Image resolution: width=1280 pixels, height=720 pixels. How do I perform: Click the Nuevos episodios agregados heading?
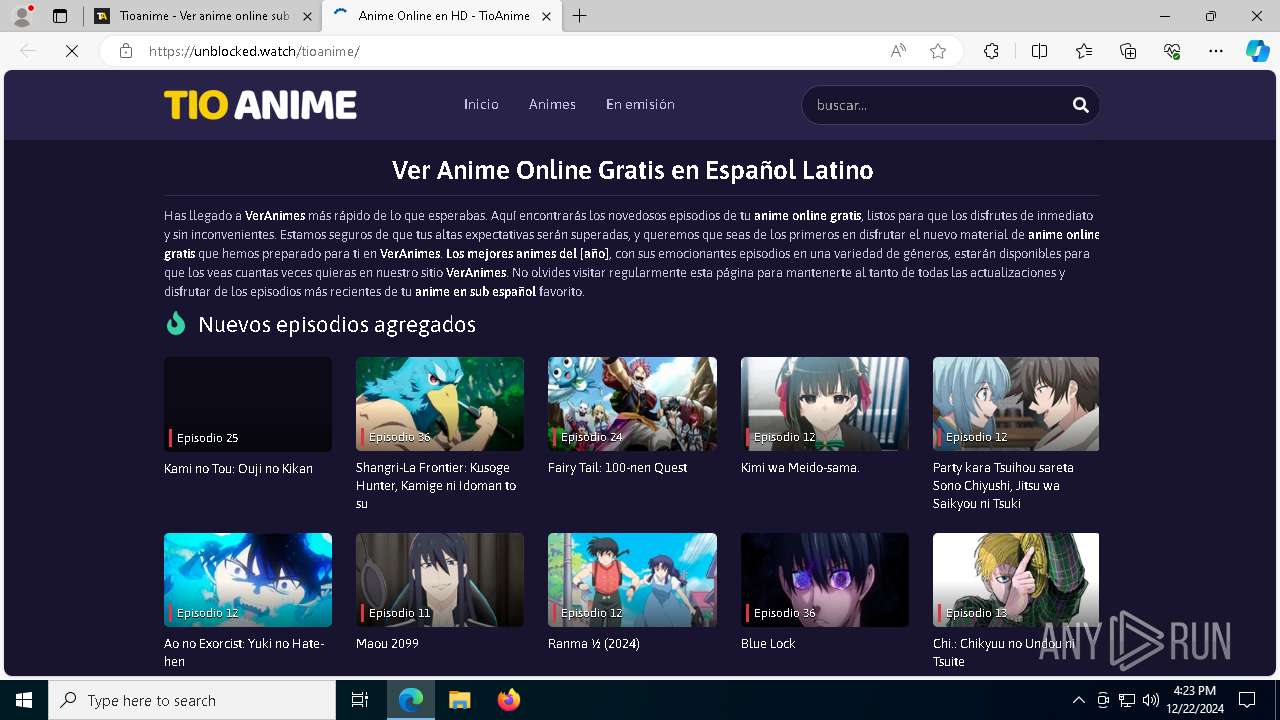[337, 324]
